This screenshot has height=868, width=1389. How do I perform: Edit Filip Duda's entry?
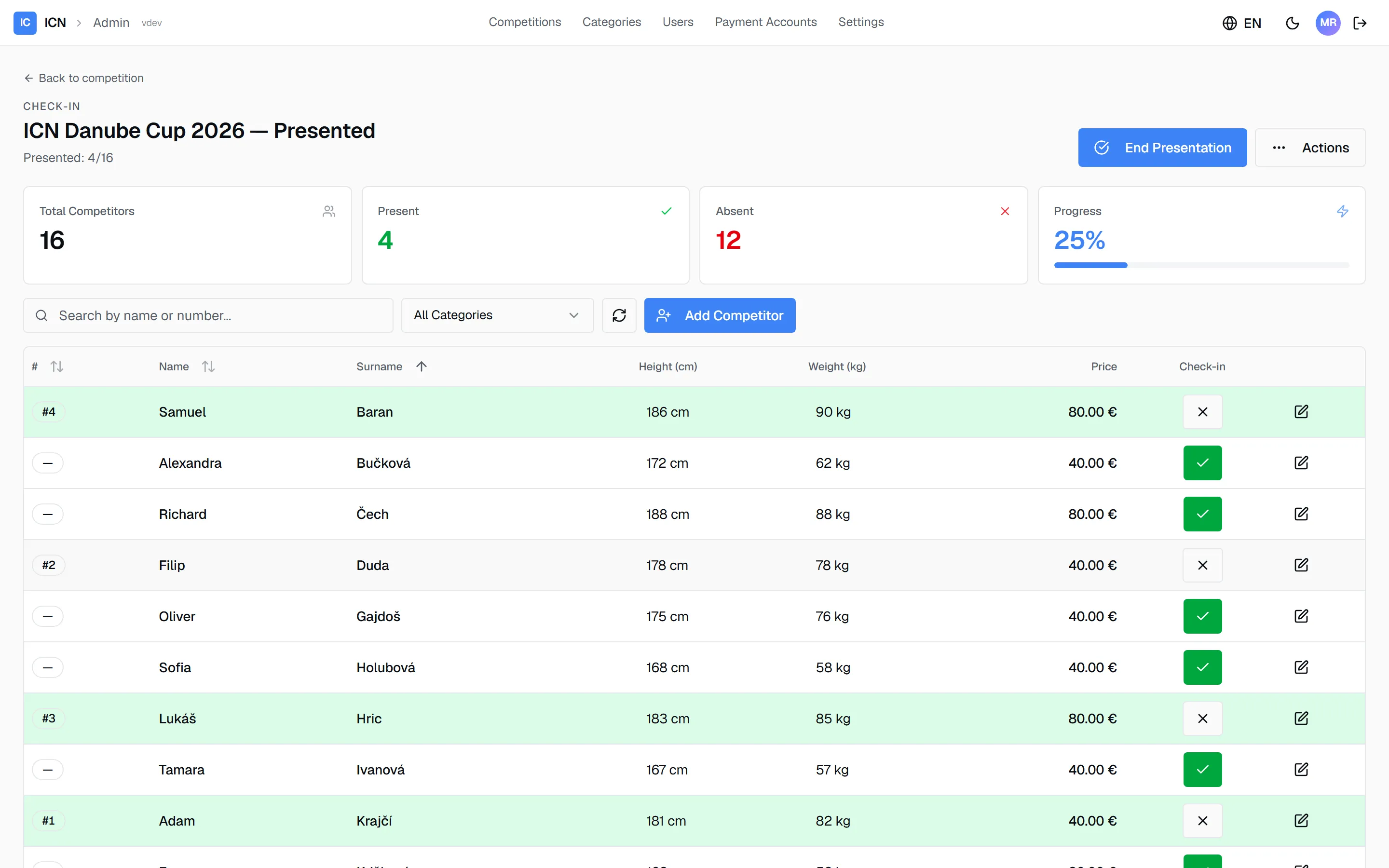click(1301, 565)
